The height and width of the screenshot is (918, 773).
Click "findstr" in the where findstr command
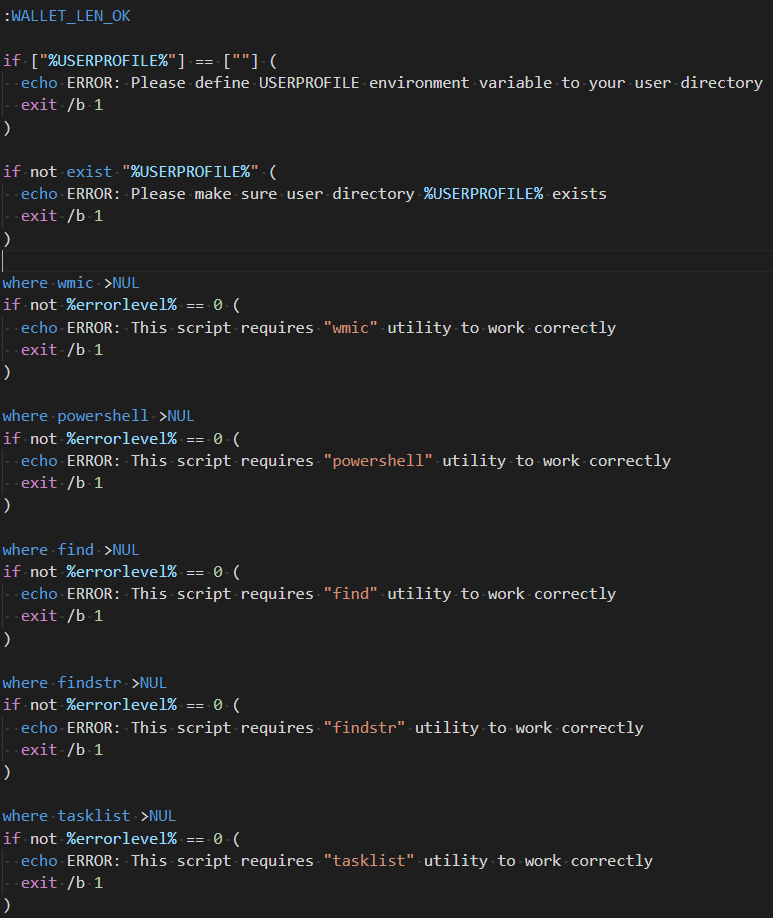(89, 683)
